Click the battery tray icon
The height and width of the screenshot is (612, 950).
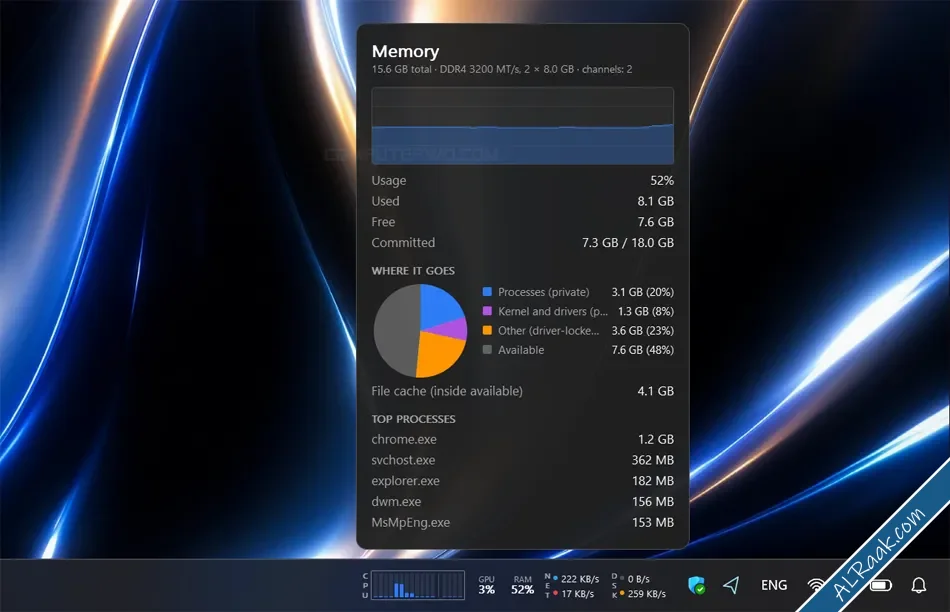point(881,585)
